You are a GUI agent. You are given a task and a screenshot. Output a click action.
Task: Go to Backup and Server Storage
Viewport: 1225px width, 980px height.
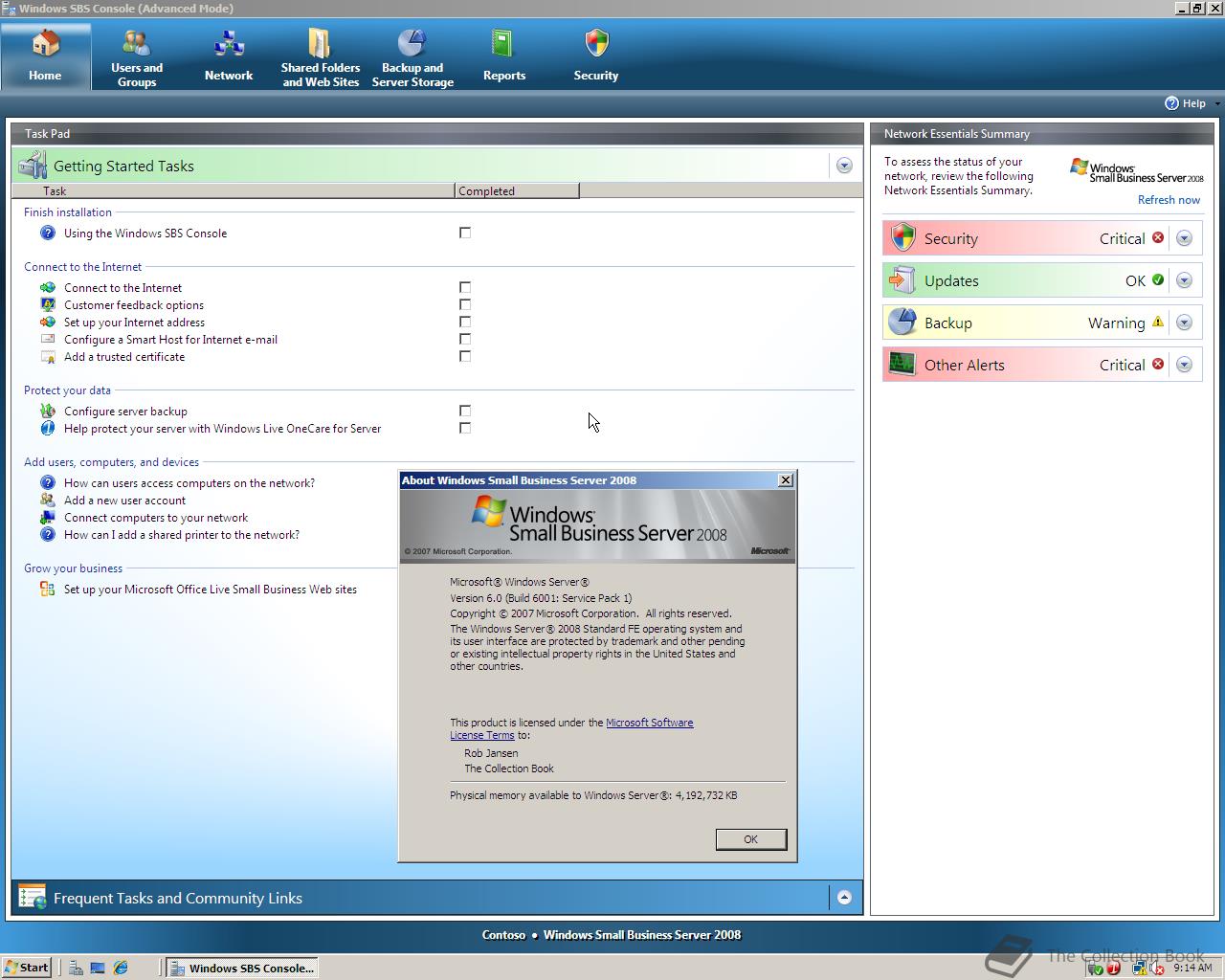tap(412, 56)
